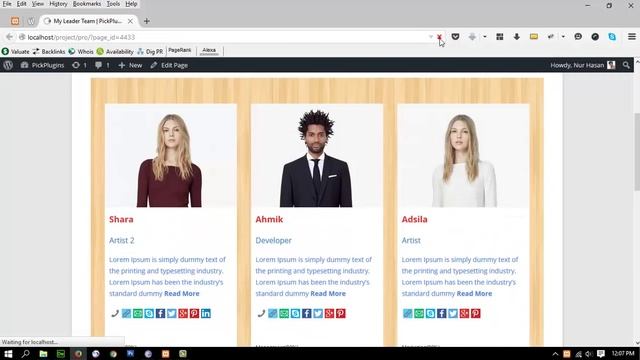Open the Firefox hamburger menu
The width and height of the screenshot is (640, 360).
pos(632,37)
